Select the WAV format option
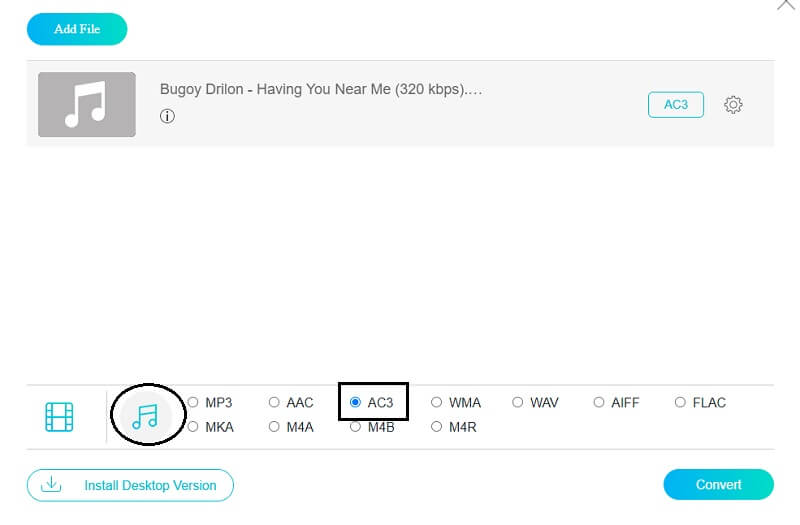Screen dimensions: 800x525 point(518,403)
